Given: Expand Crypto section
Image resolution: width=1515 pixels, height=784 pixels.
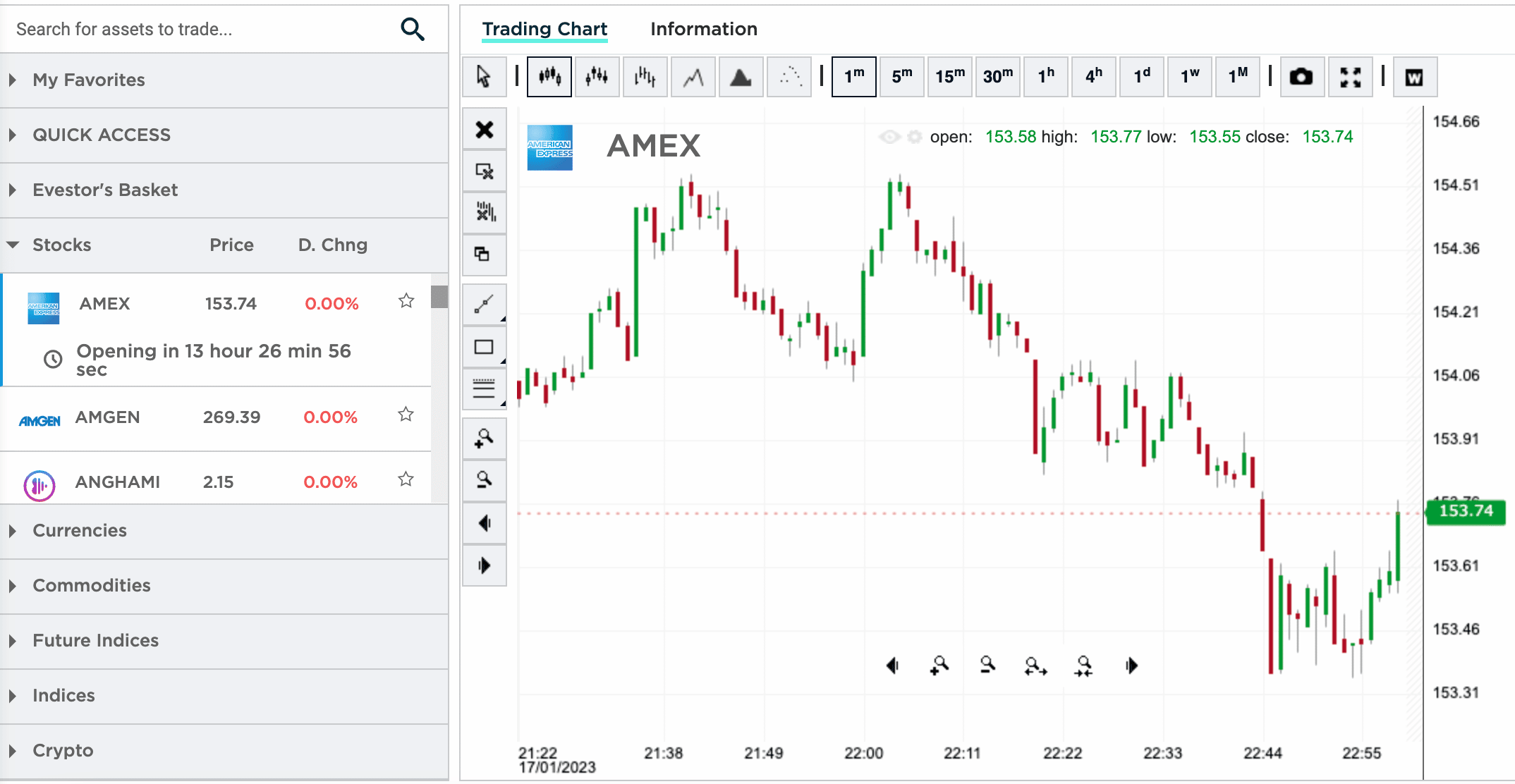Looking at the screenshot, I should coord(224,750).
